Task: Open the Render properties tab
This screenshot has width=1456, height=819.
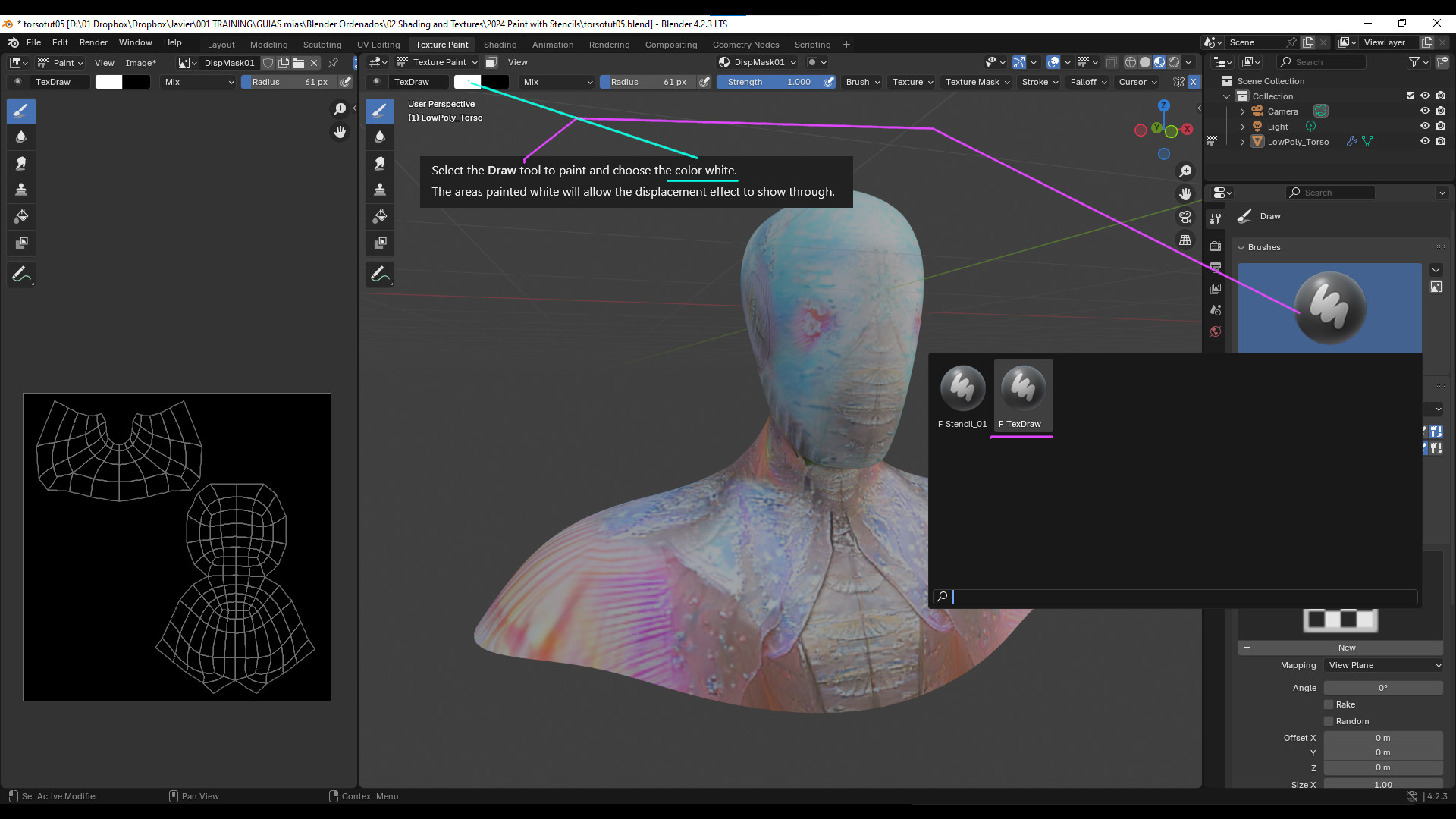Action: click(x=1216, y=246)
